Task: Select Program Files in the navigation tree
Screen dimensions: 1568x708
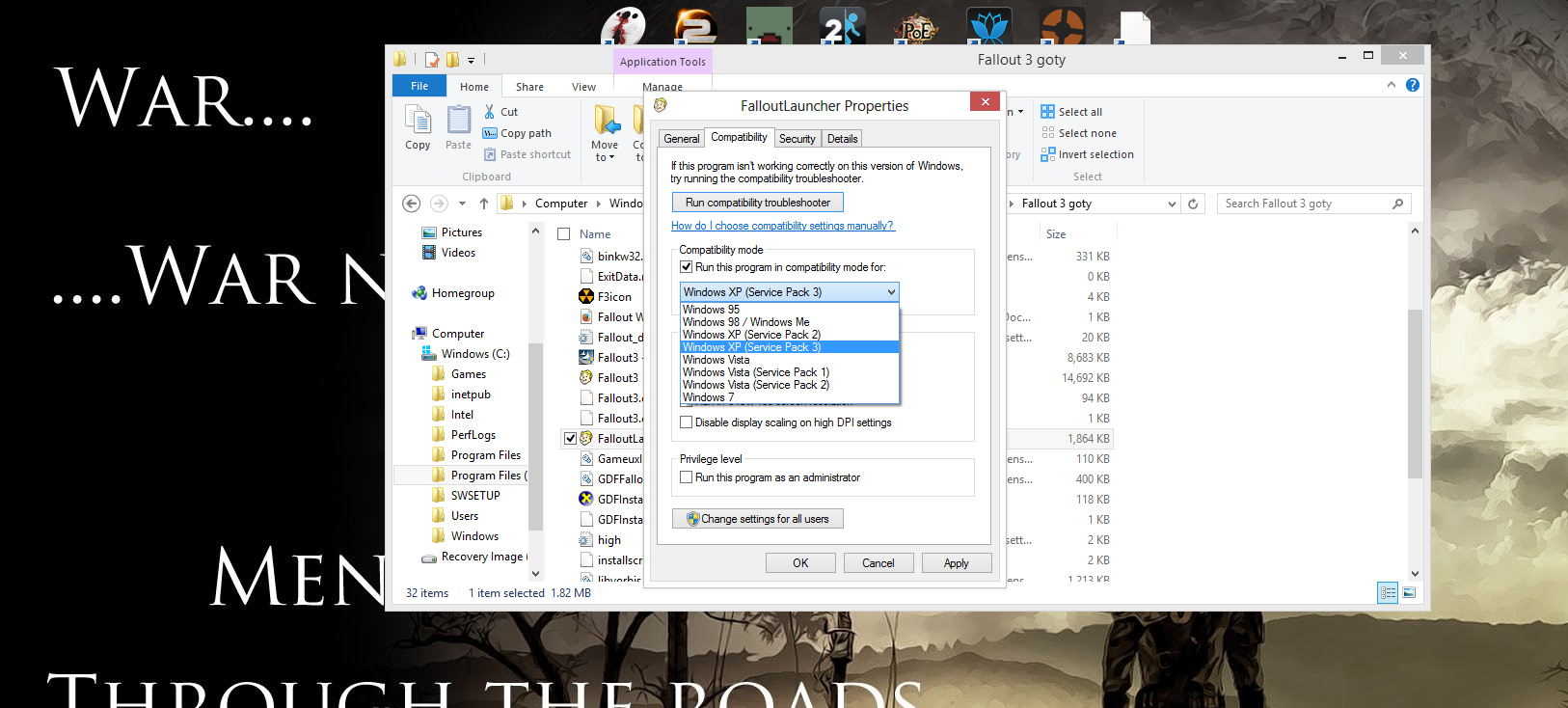Action: click(486, 455)
